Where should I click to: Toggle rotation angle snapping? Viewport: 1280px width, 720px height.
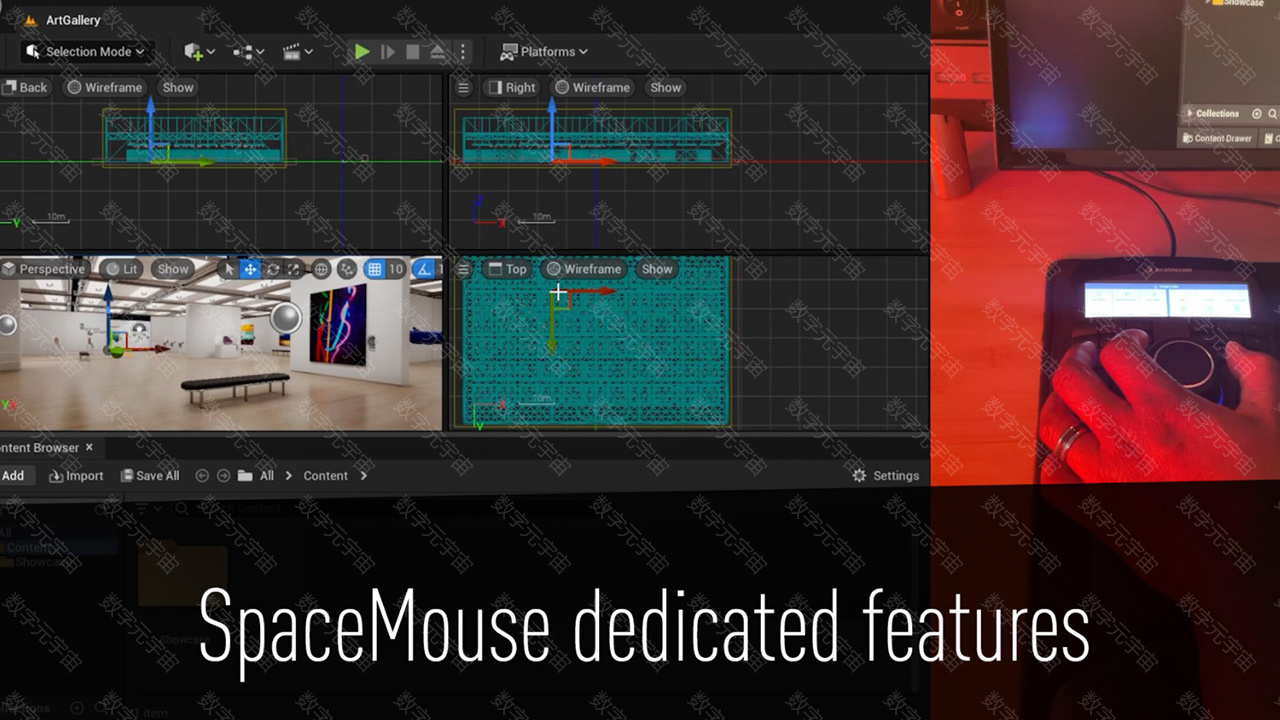coord(424,269)
